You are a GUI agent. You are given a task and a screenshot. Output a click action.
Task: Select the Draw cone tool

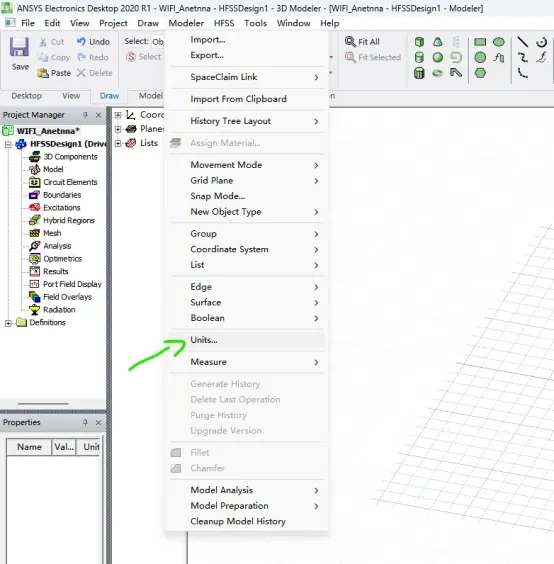(437, 42)
